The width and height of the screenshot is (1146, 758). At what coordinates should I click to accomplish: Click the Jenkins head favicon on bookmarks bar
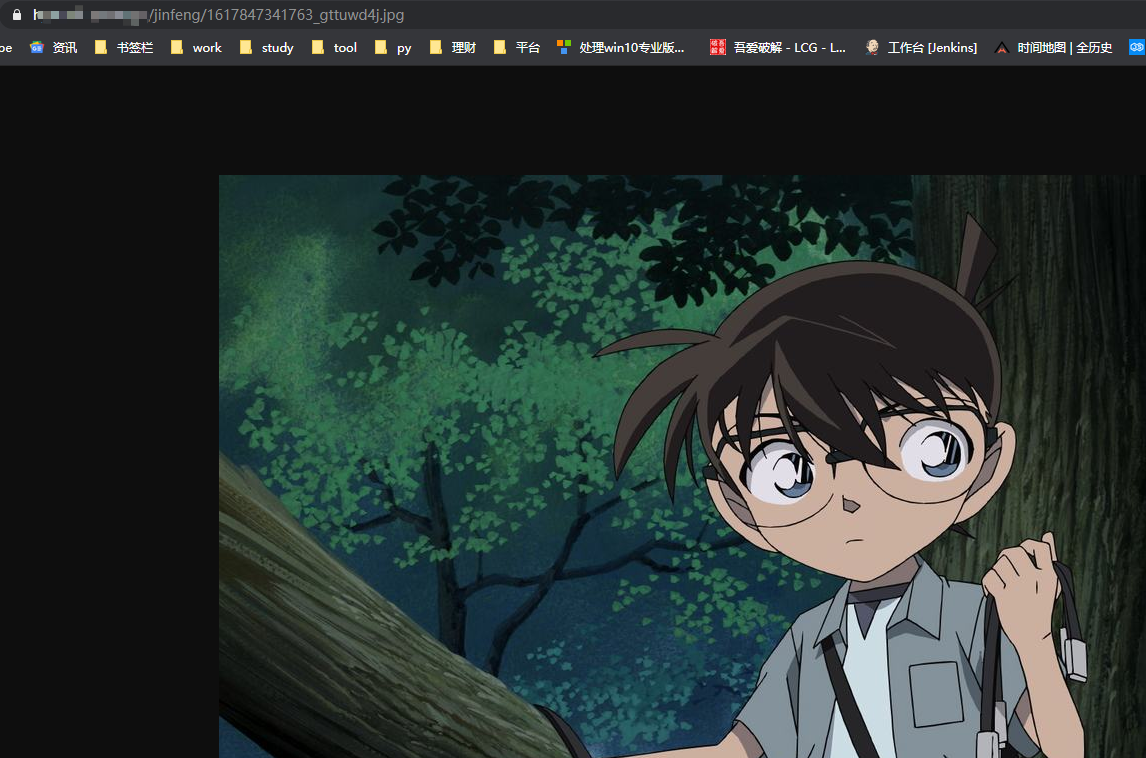click(871, 47)
